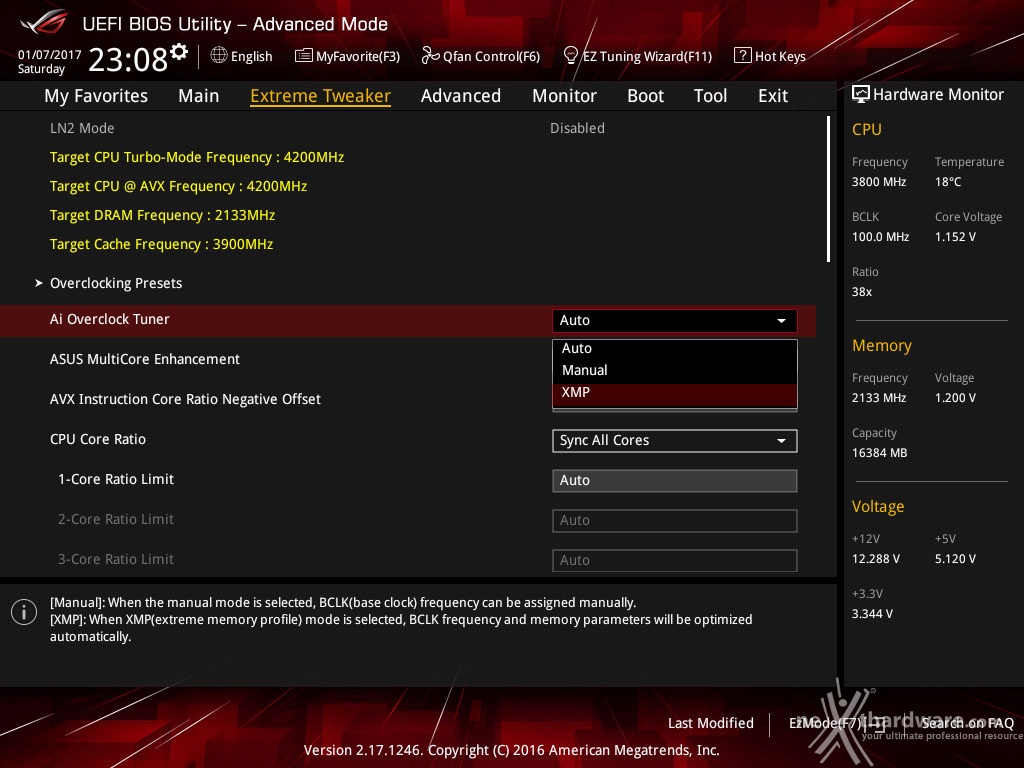1024x768 pixels.
Task: Click the ROG logo icon
Action: [x=44, y=23]
